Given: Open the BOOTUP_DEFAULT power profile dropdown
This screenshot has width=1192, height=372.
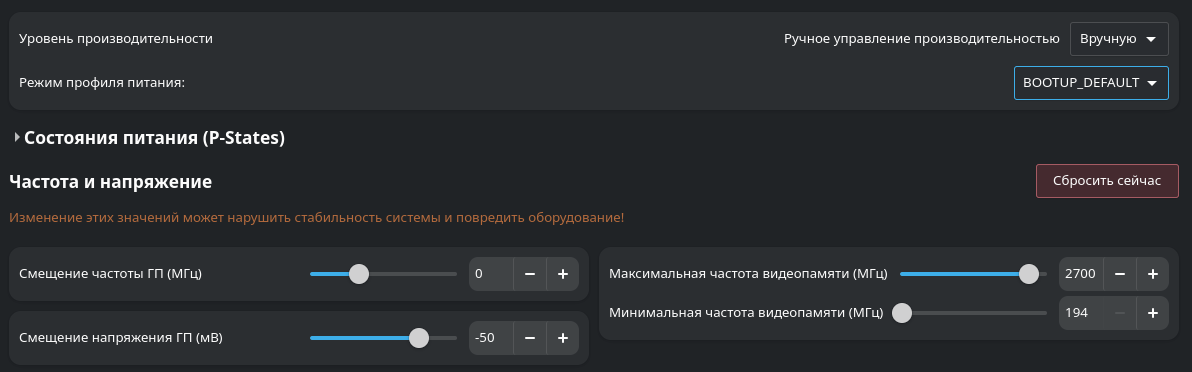Looking at the screenshot, I should (x=1091, y=83).
